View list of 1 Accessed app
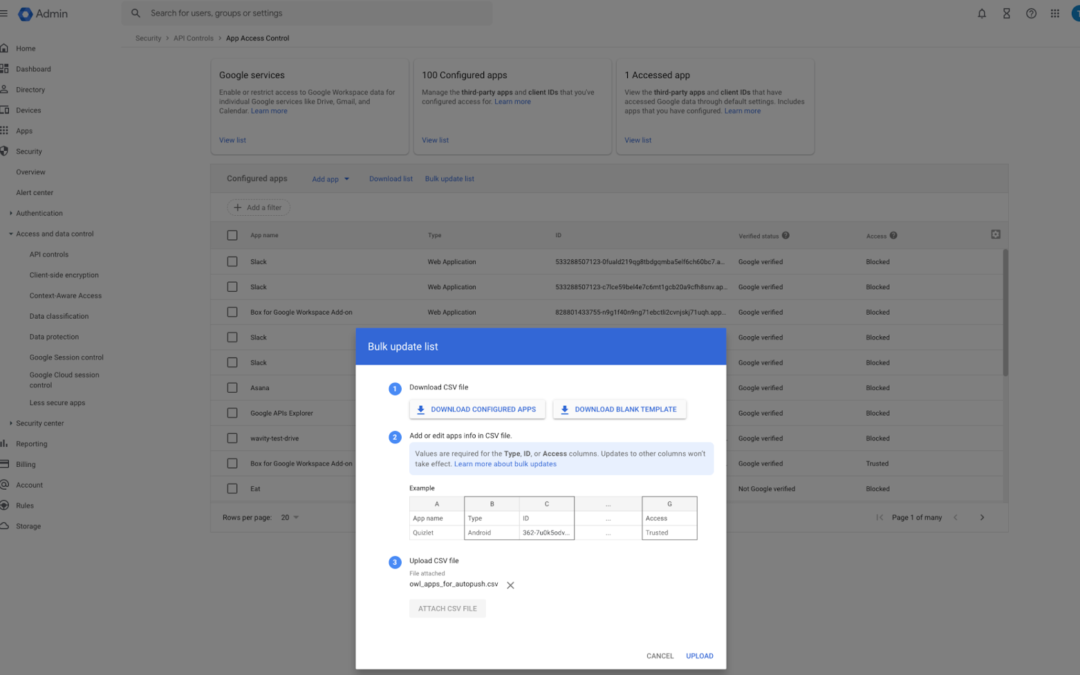1080x675 pixels. click(x=638, y=141)
